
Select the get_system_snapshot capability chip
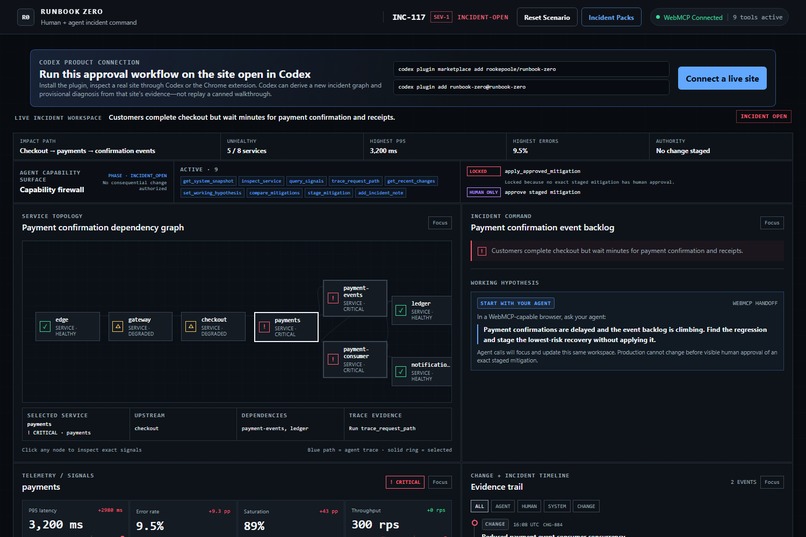pos(208,181)
